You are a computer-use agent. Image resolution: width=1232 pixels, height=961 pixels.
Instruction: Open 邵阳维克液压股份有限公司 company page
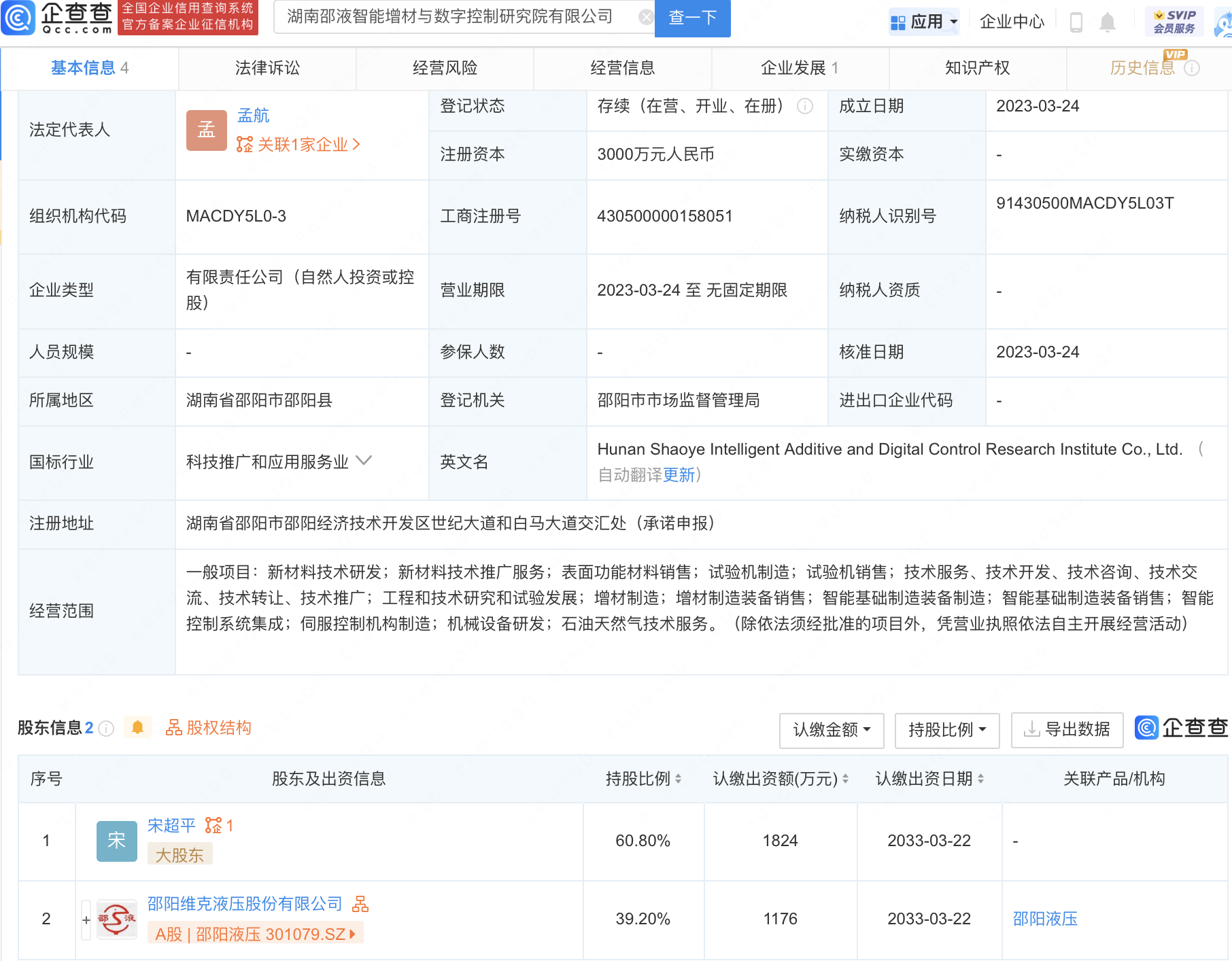245,904
